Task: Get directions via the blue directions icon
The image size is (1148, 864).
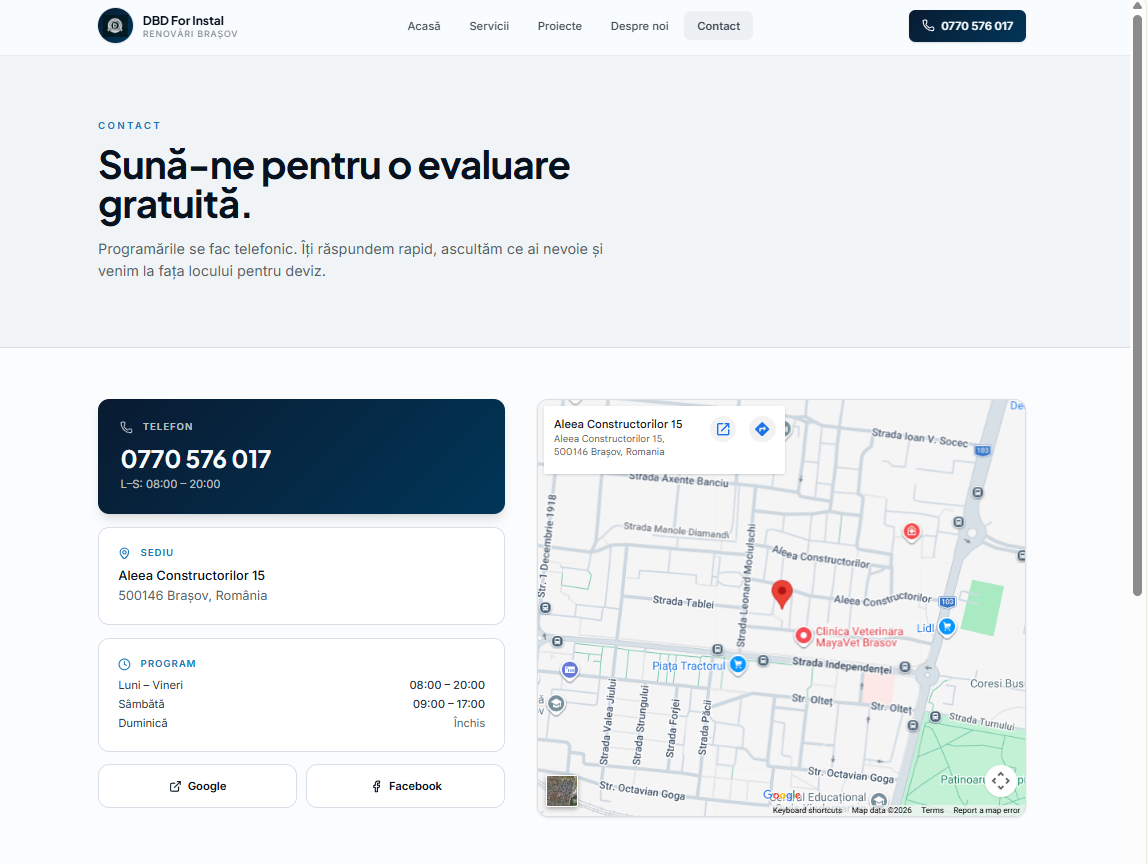Action: [762, 429]
